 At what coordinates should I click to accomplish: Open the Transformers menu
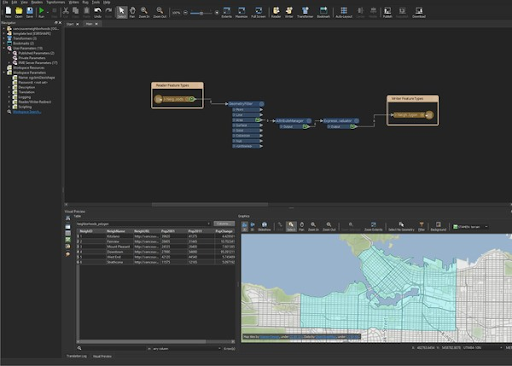click(x=56, y=2)
